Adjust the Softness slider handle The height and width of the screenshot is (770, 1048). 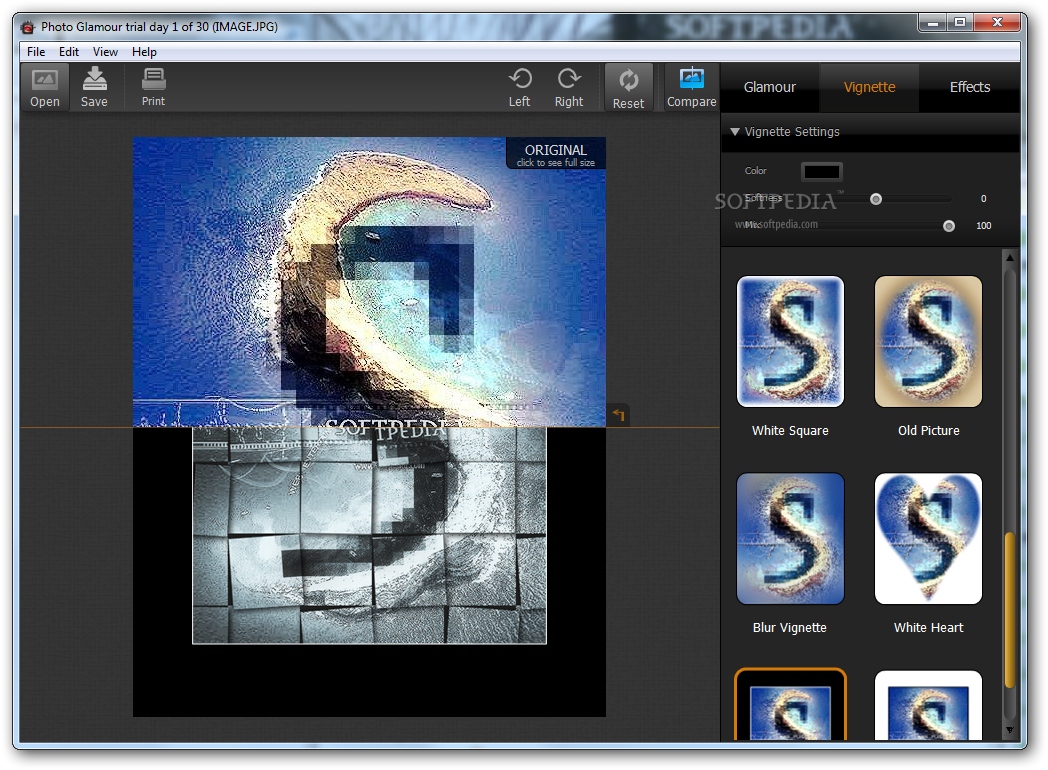click(876, 199)
